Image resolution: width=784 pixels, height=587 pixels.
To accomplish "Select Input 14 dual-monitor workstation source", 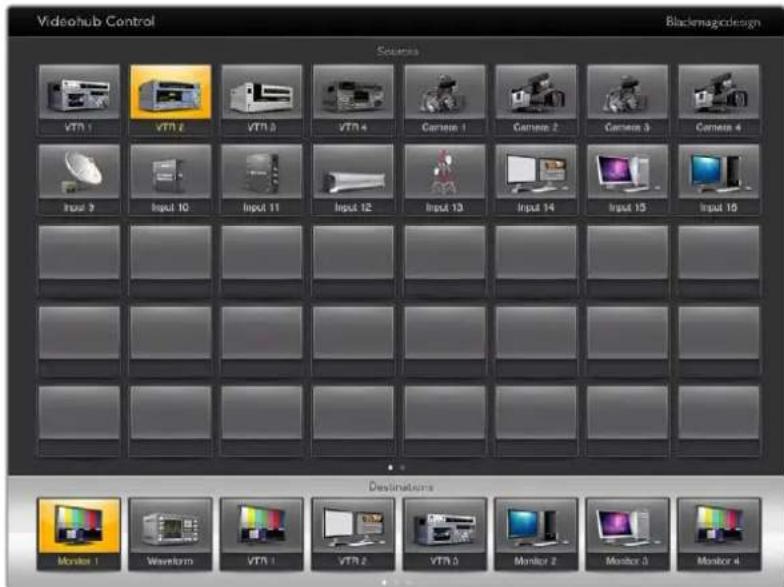I will point(536,180).
